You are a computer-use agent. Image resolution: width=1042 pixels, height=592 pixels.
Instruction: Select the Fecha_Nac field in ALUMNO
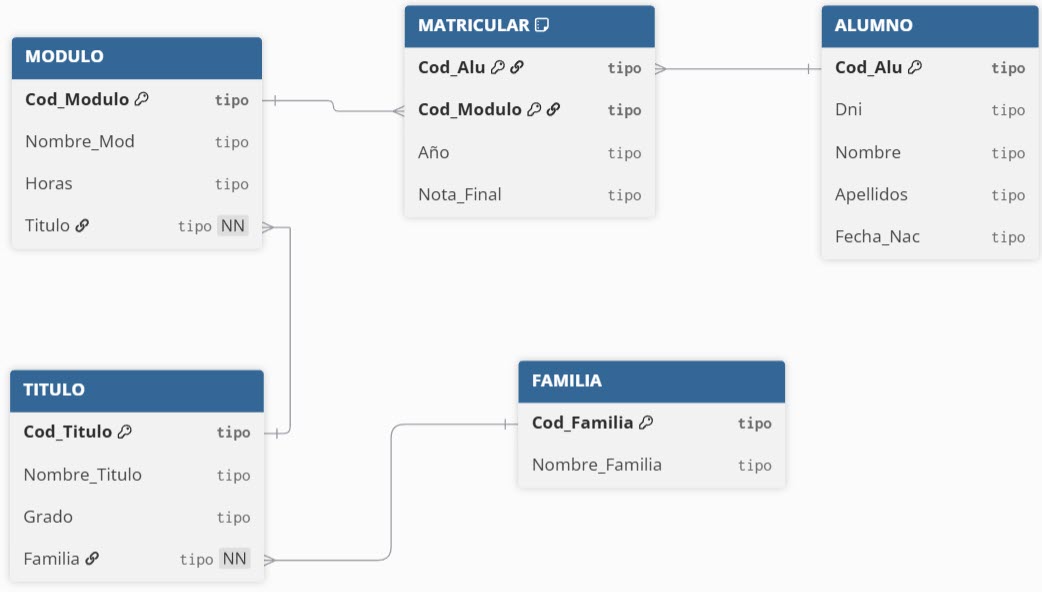(x=877, y=237)
